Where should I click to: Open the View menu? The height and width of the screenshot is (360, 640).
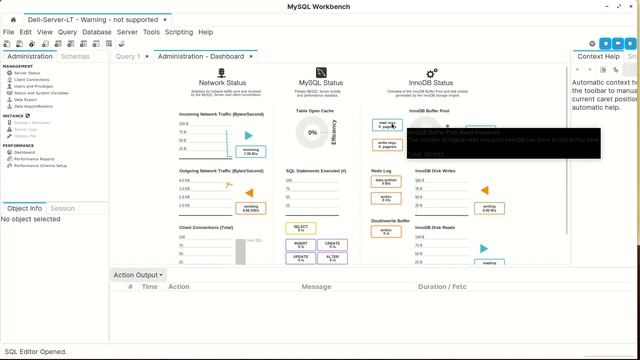tap(44, 32)
